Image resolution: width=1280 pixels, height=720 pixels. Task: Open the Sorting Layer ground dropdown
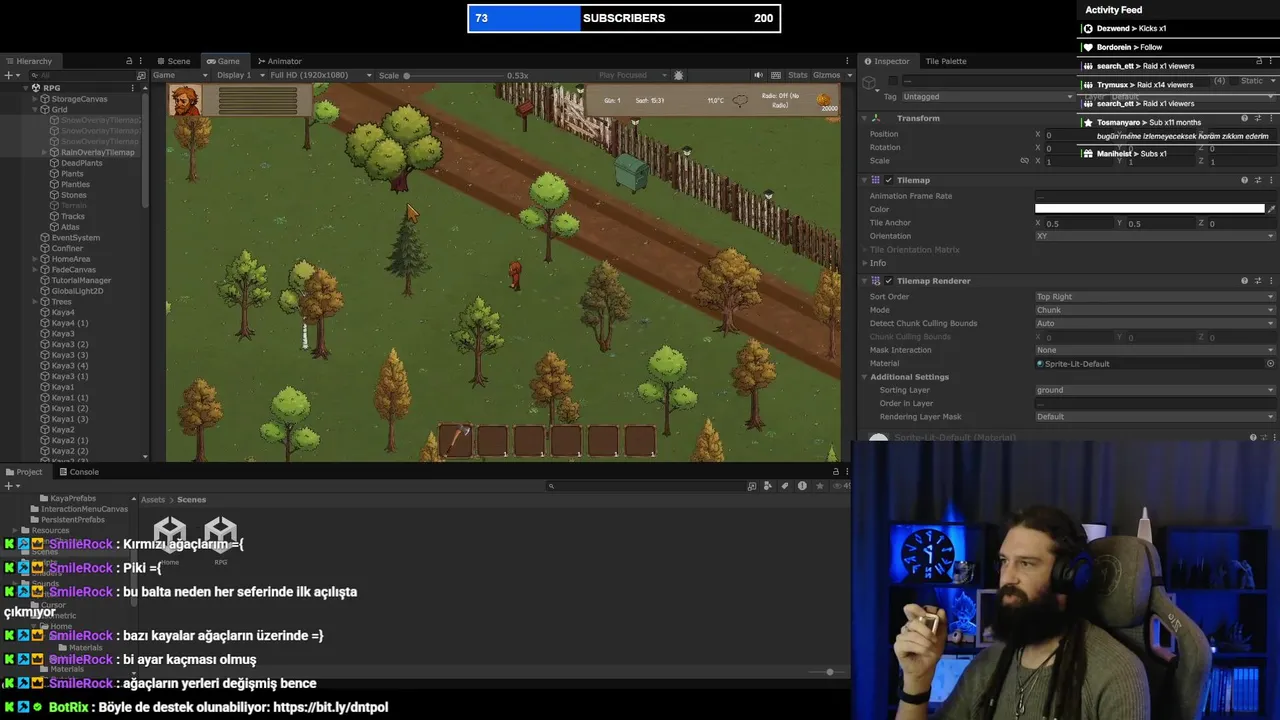click(x=1155, y=390)
